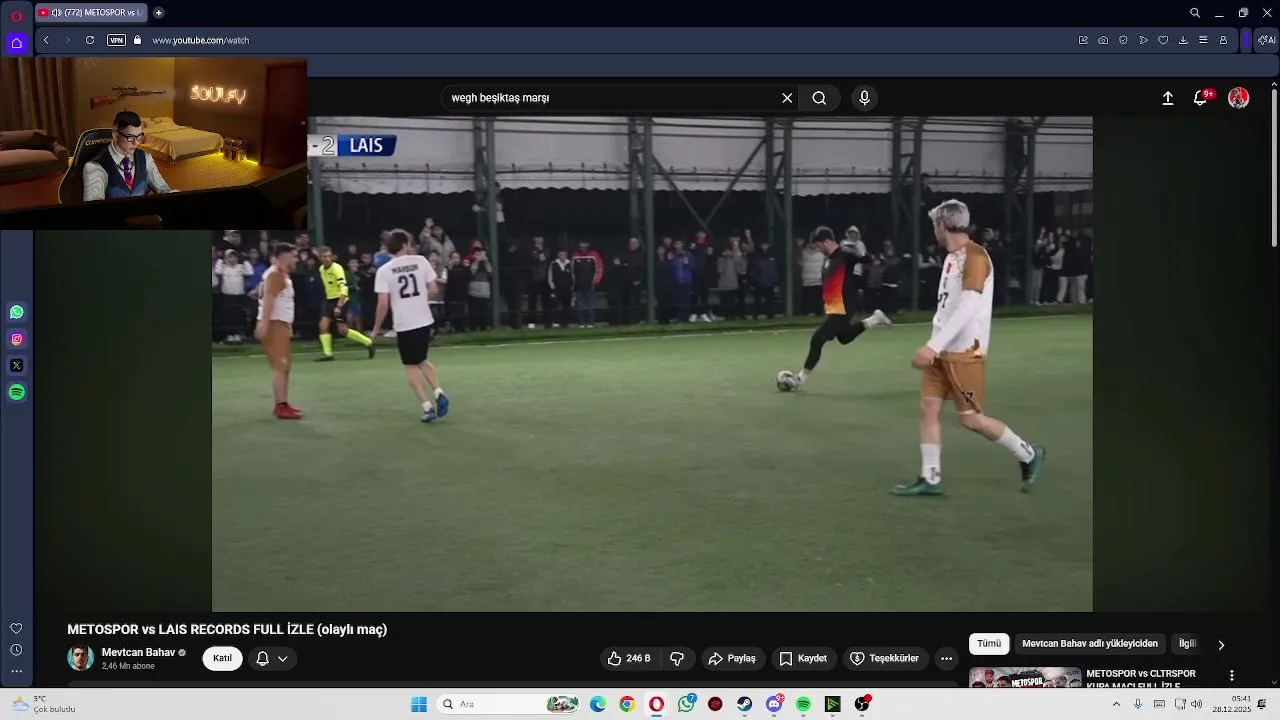1280x720 pixels.
Task: Open YouTube create/upload button
Action: pos(1167,98)
